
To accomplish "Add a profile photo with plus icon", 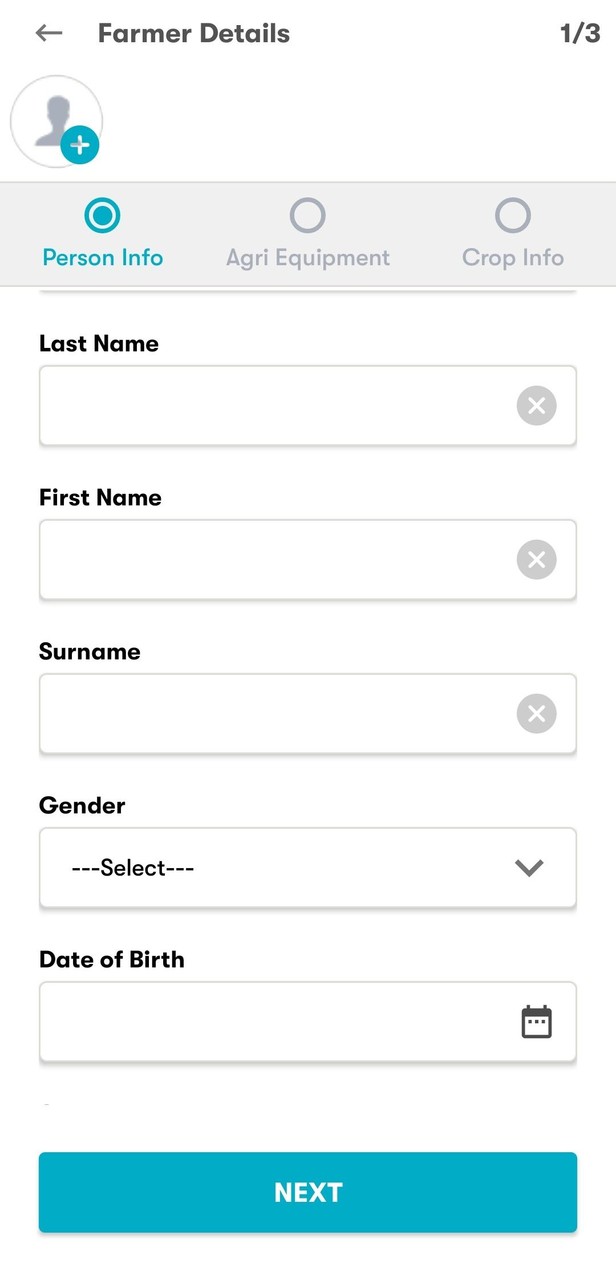I will [x=80, y=145].
